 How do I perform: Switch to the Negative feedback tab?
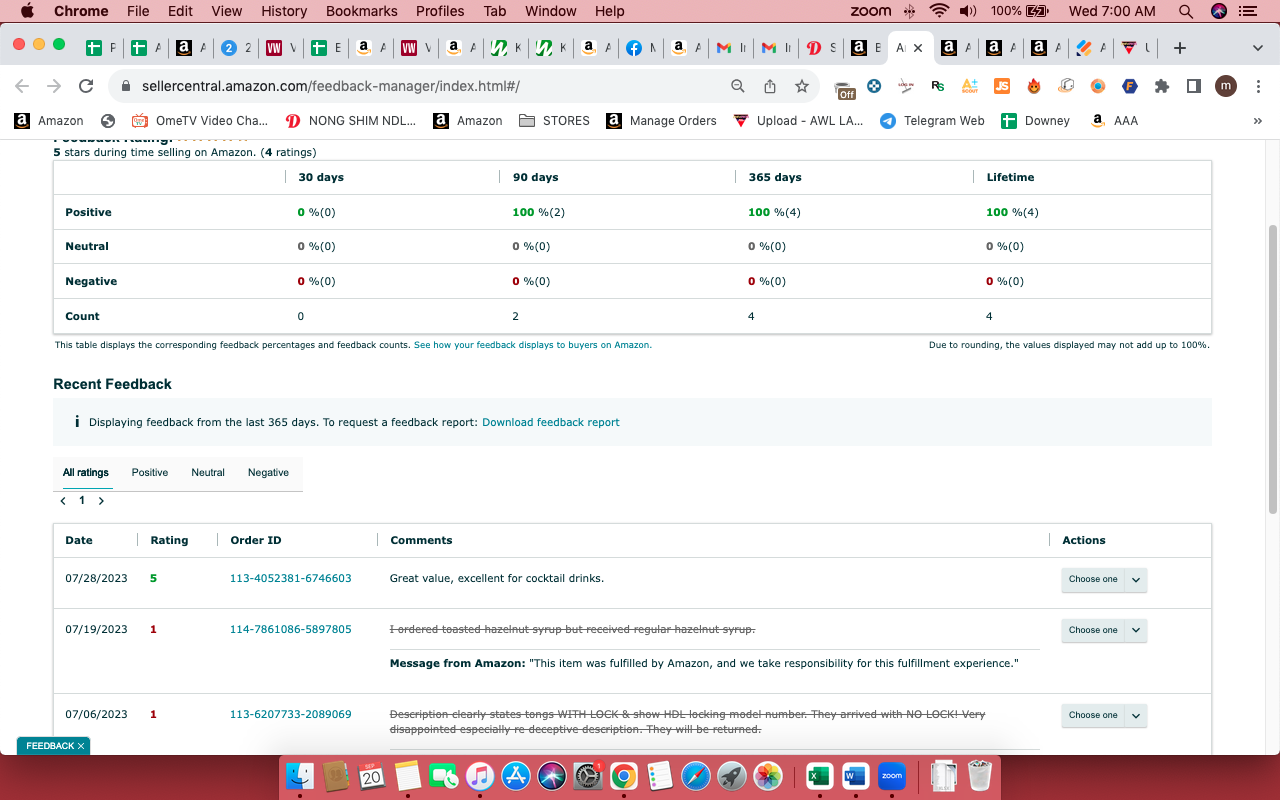(268, 473)
